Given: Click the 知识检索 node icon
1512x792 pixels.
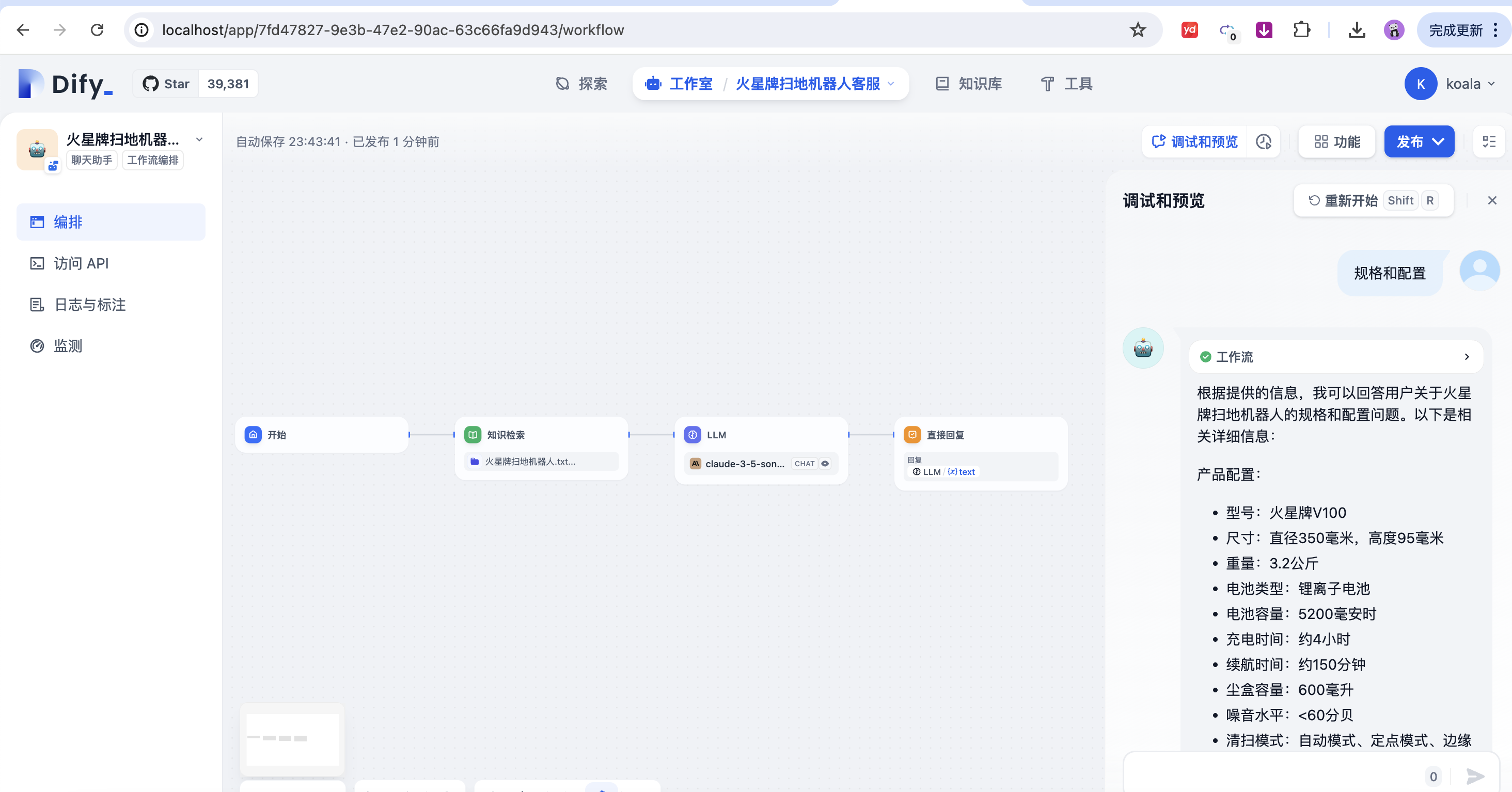Looking at the screenshot, I should click(472, 435).
